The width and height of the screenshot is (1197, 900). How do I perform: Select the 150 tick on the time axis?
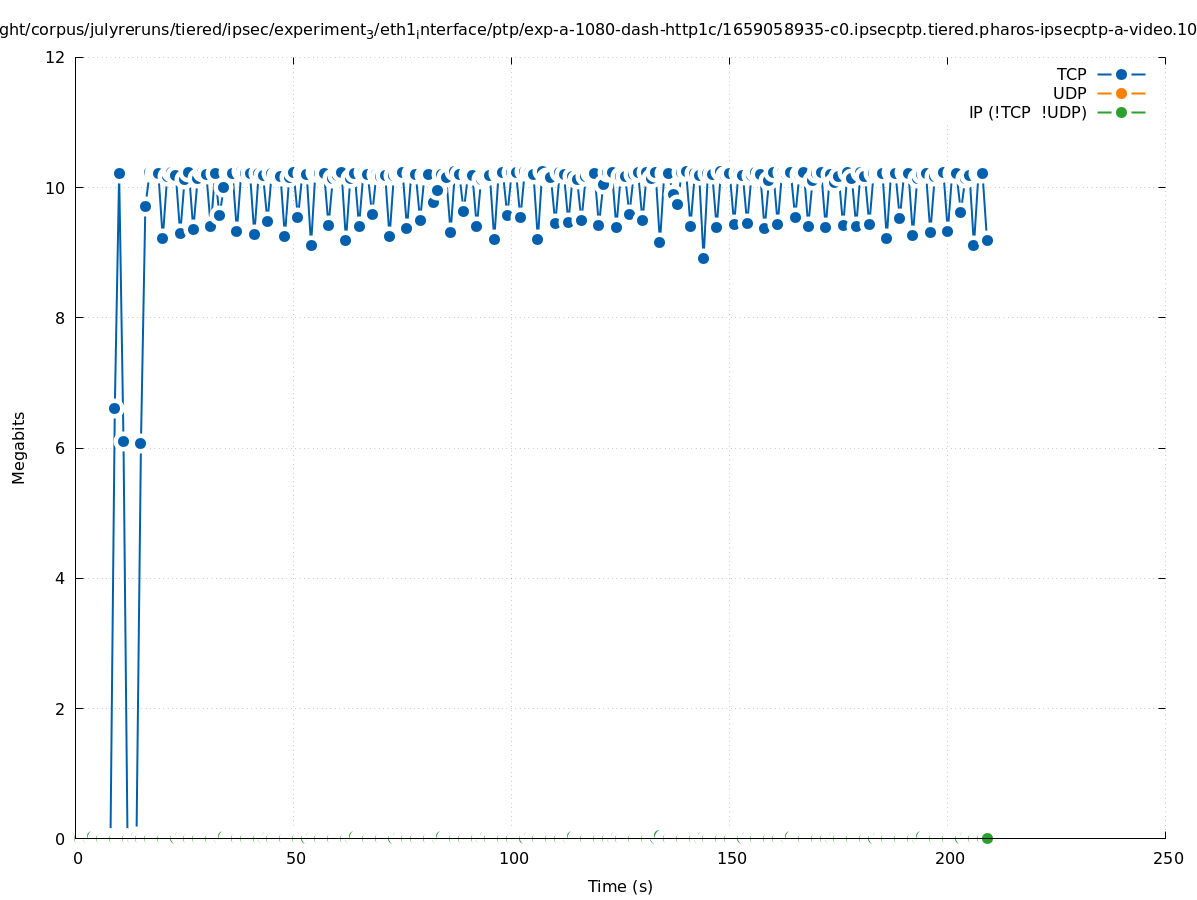[731, 858]
